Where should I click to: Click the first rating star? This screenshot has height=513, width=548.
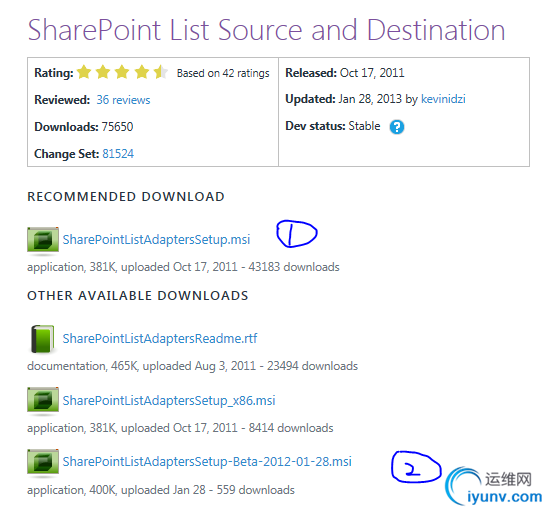point(84,72)
